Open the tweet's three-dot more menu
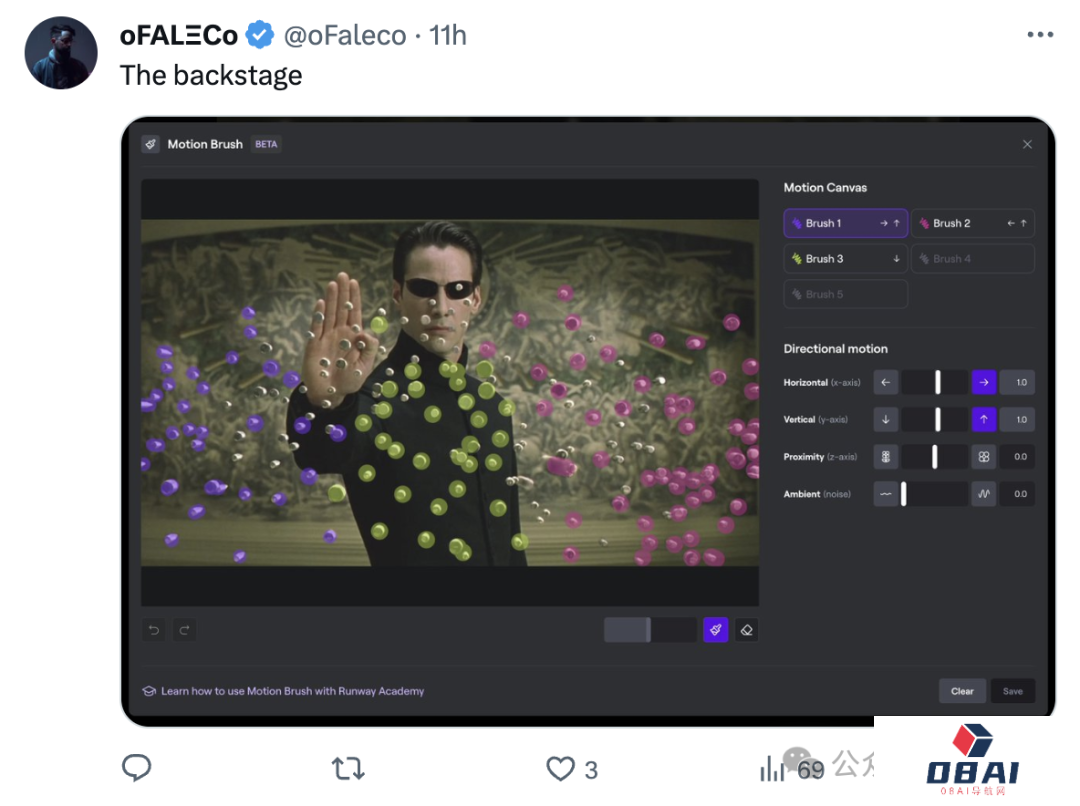Viewport: 1080px width, 806px height. click(1040, 34)
